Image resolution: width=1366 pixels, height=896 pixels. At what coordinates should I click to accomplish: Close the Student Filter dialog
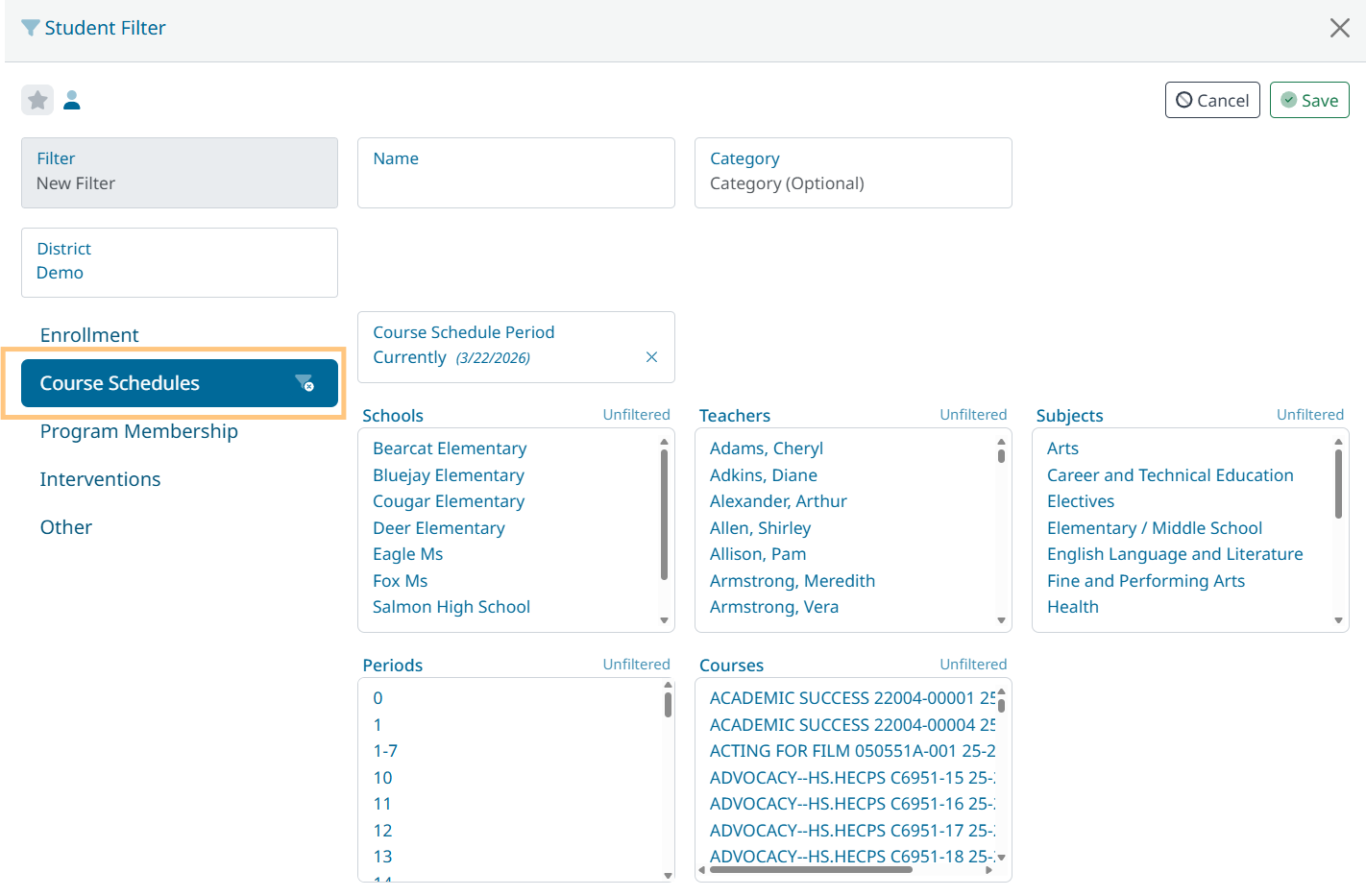[x=1339, y=28]
